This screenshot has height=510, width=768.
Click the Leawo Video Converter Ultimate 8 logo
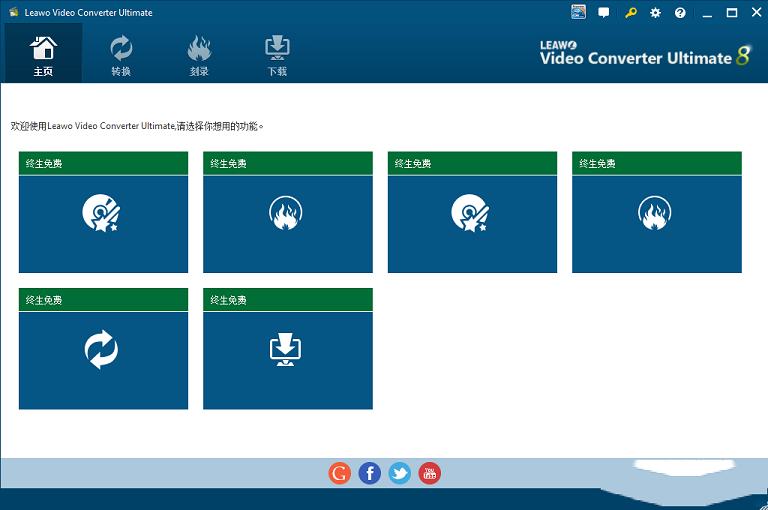645,53
